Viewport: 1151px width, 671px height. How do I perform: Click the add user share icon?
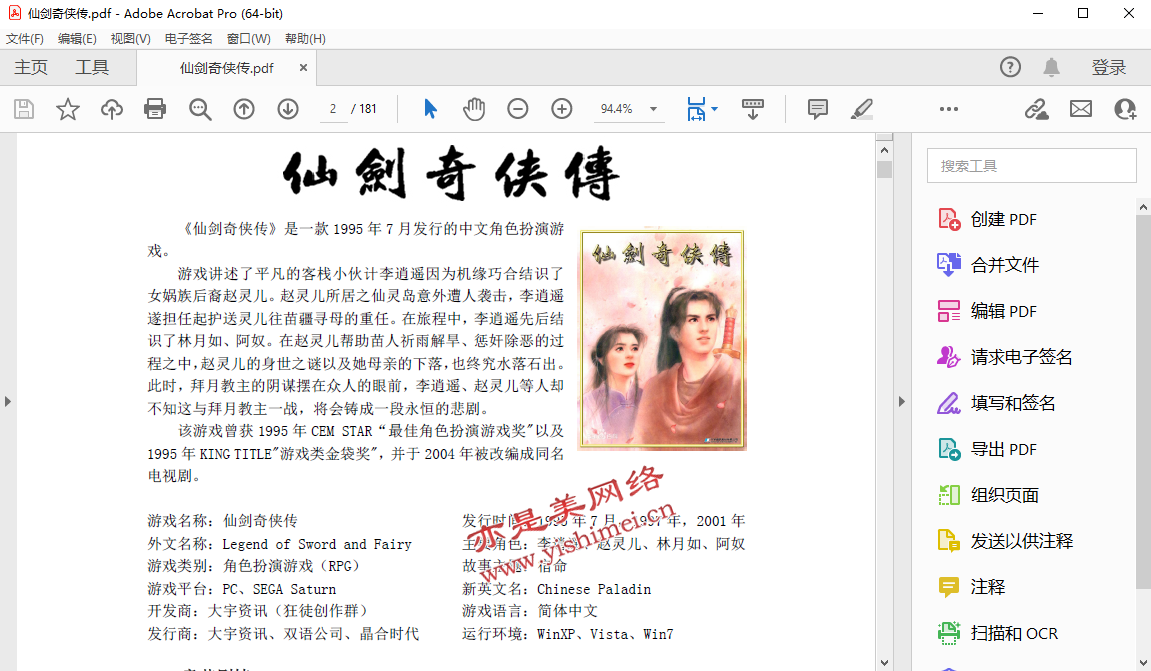tap(1125, 109)
